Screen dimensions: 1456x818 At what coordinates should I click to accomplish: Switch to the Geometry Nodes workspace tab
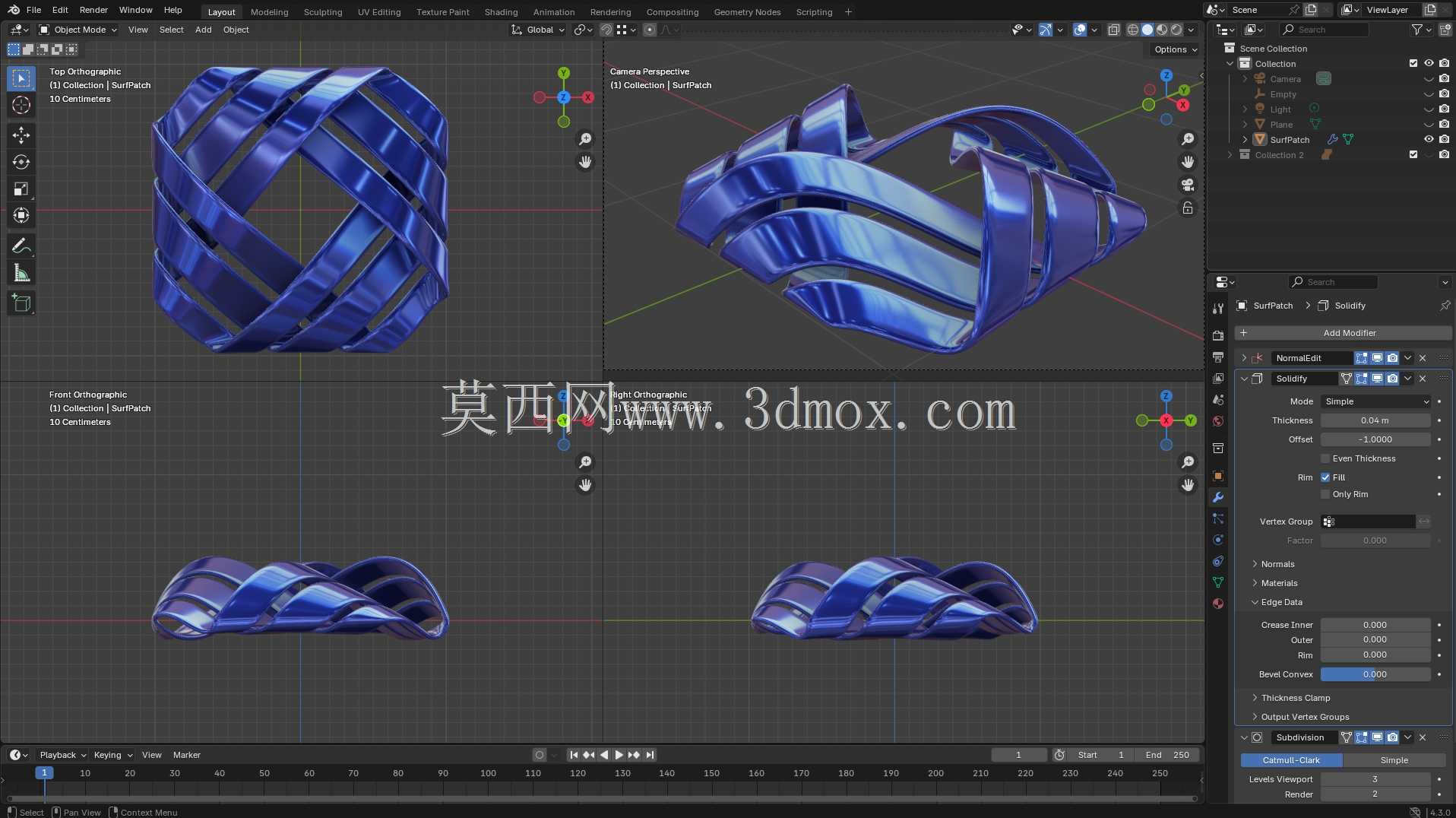[747, 12]
